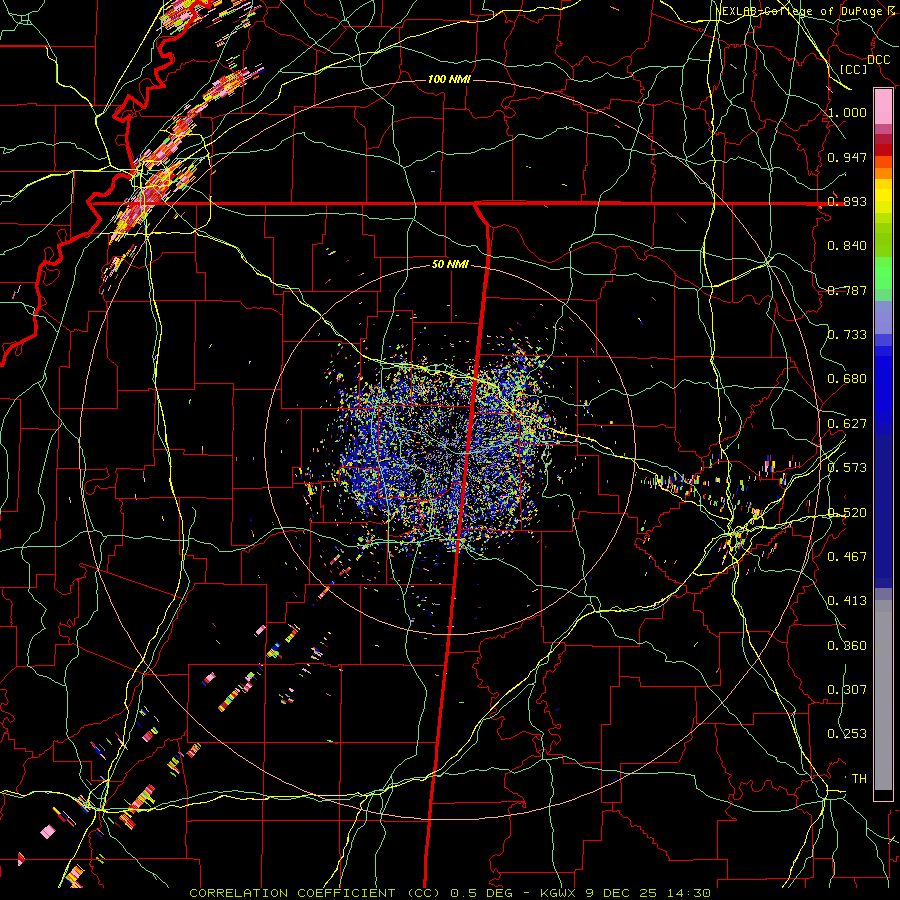Pick the bright green band of the color bar
Screen dimensions: 900x900
(x=883, y=273)
